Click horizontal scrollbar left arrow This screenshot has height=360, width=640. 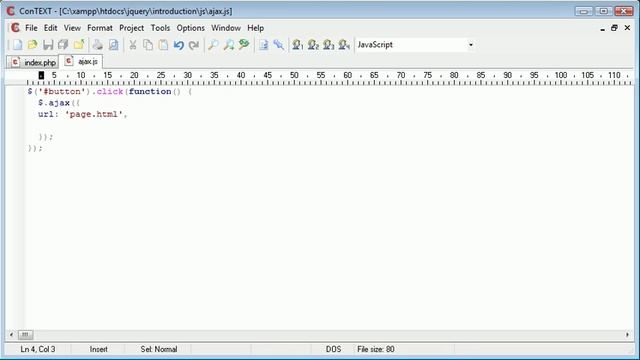click(x=11, y=335)
